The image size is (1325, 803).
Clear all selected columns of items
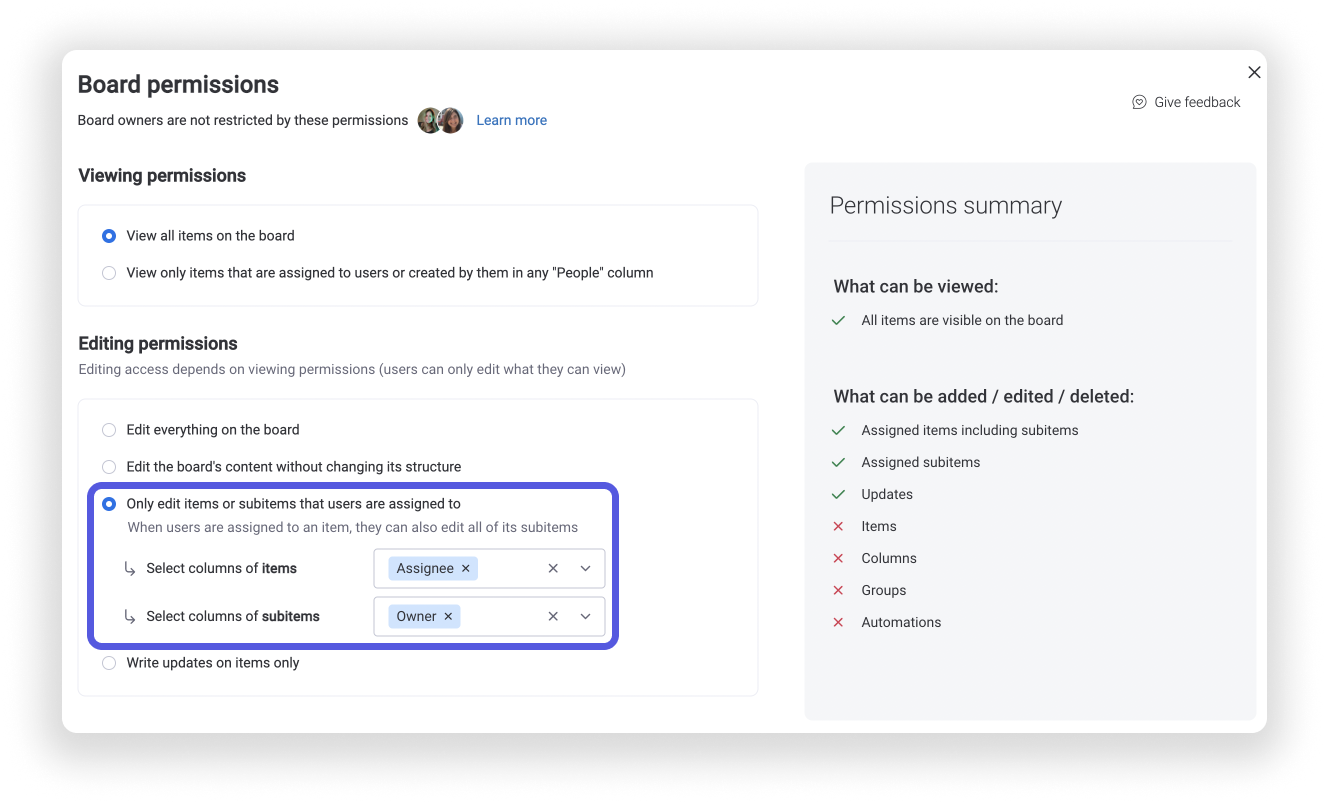[552, 568]
